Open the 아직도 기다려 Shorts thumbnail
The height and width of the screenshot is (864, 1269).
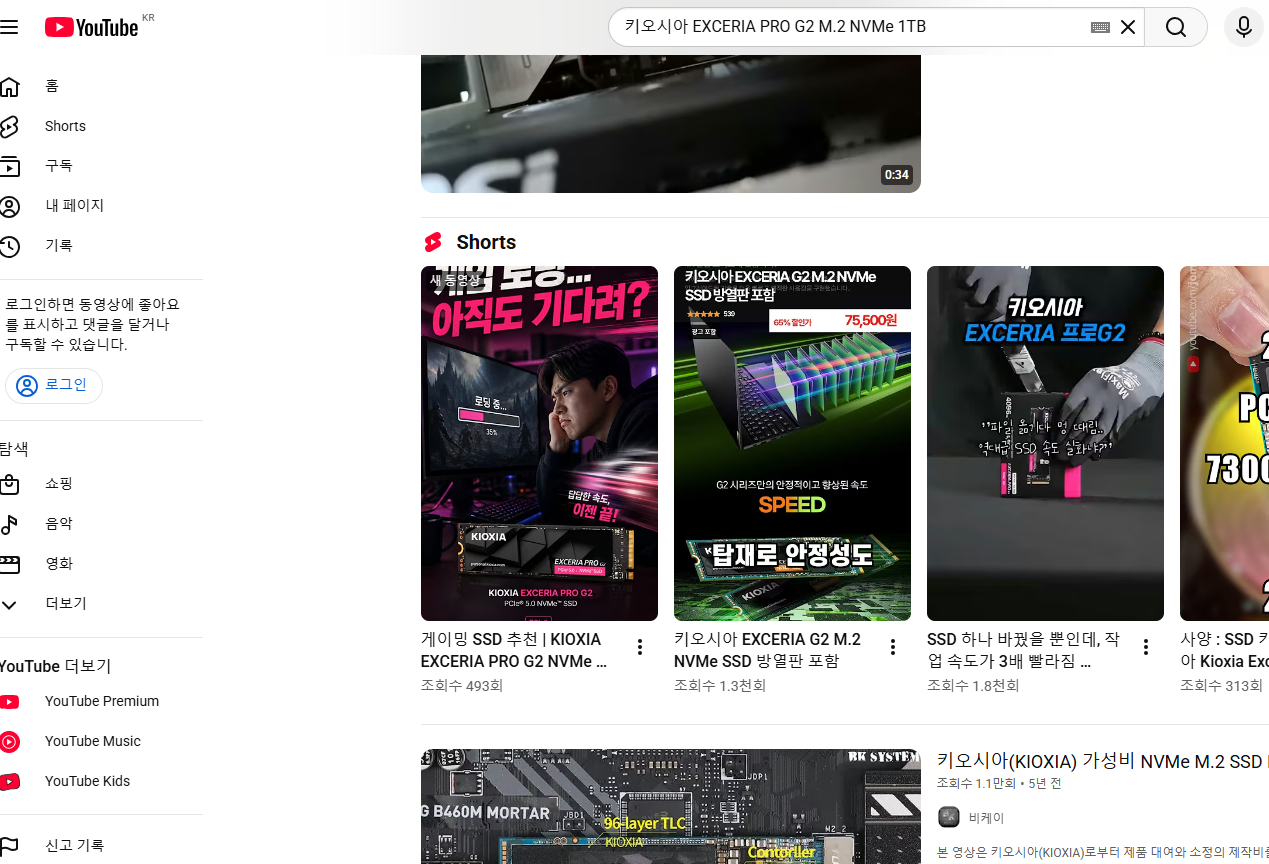(539, 443)
